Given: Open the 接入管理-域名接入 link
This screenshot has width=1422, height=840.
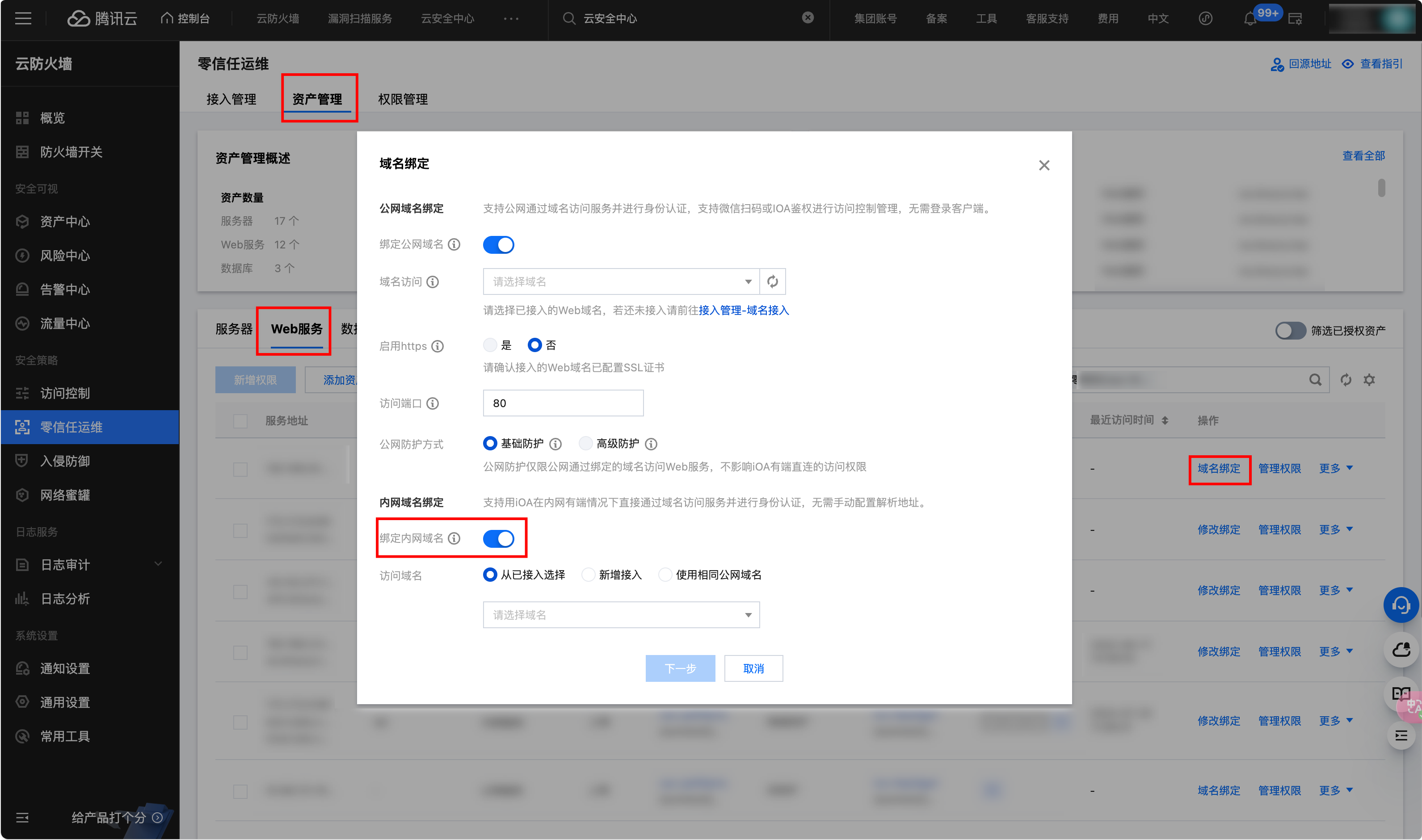Looking at the screenshot, I should (x=743, y=310).
